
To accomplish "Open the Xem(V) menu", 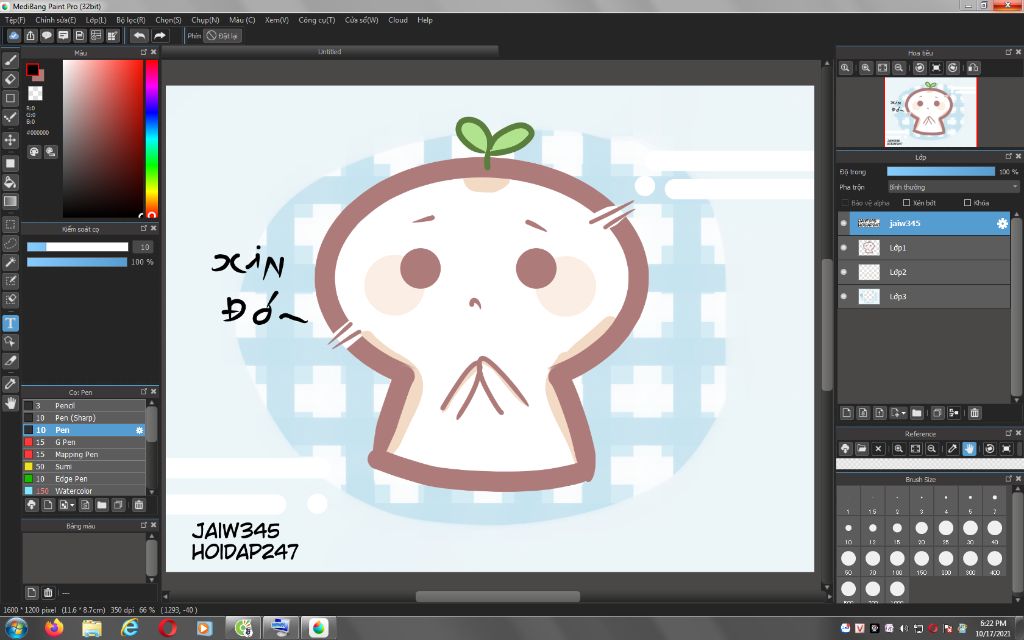I will (x=277, y=20).
